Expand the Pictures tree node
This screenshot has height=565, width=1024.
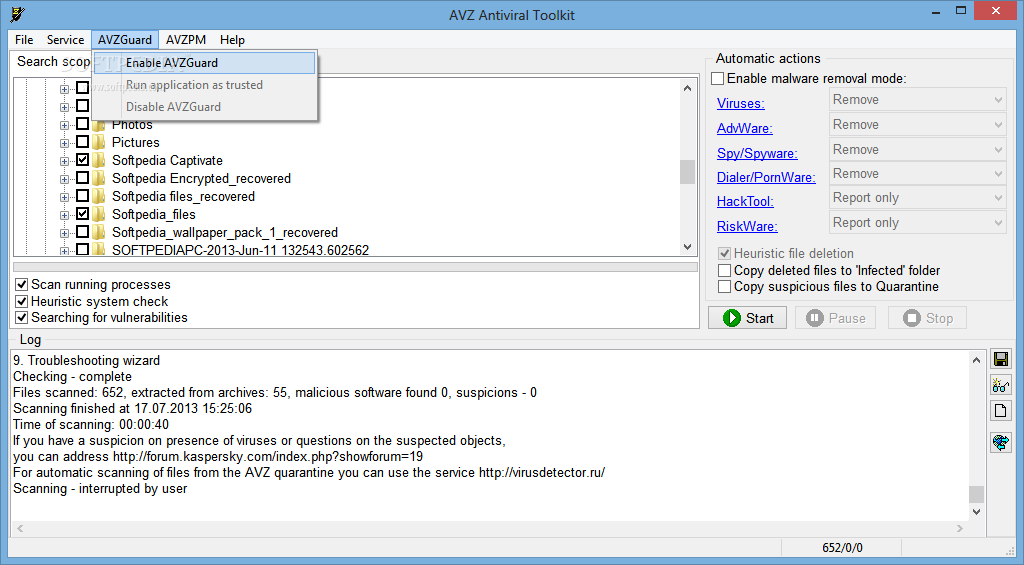64,143
